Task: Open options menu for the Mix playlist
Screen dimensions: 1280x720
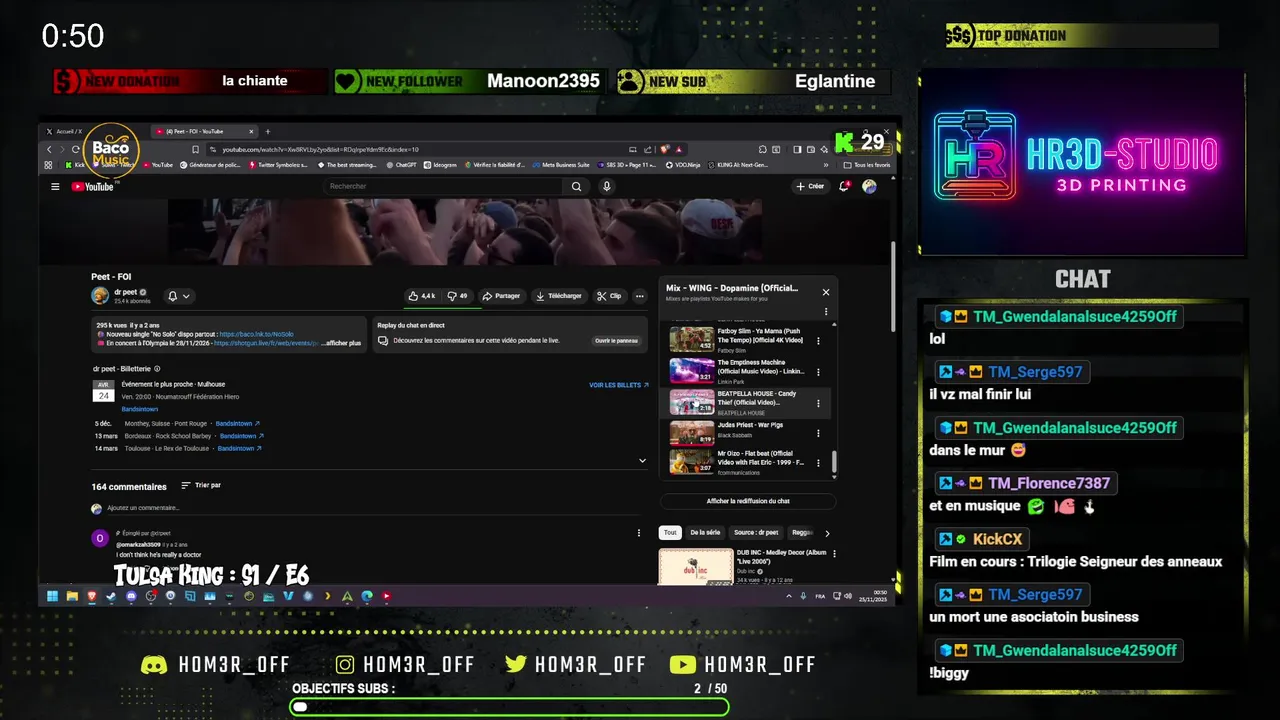Action: point(826,311)
